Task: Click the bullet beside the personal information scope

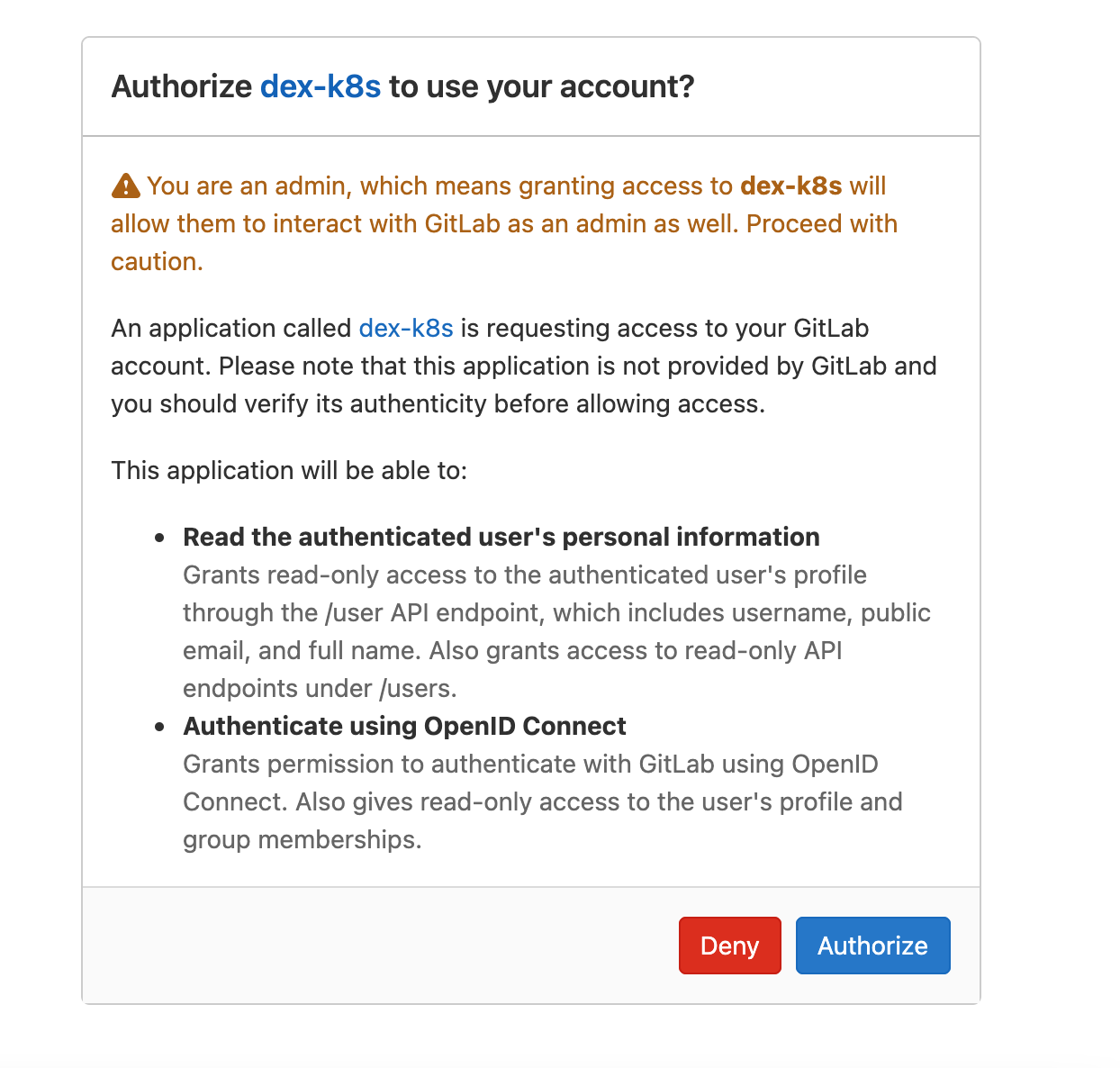Action: coord(159,538)
